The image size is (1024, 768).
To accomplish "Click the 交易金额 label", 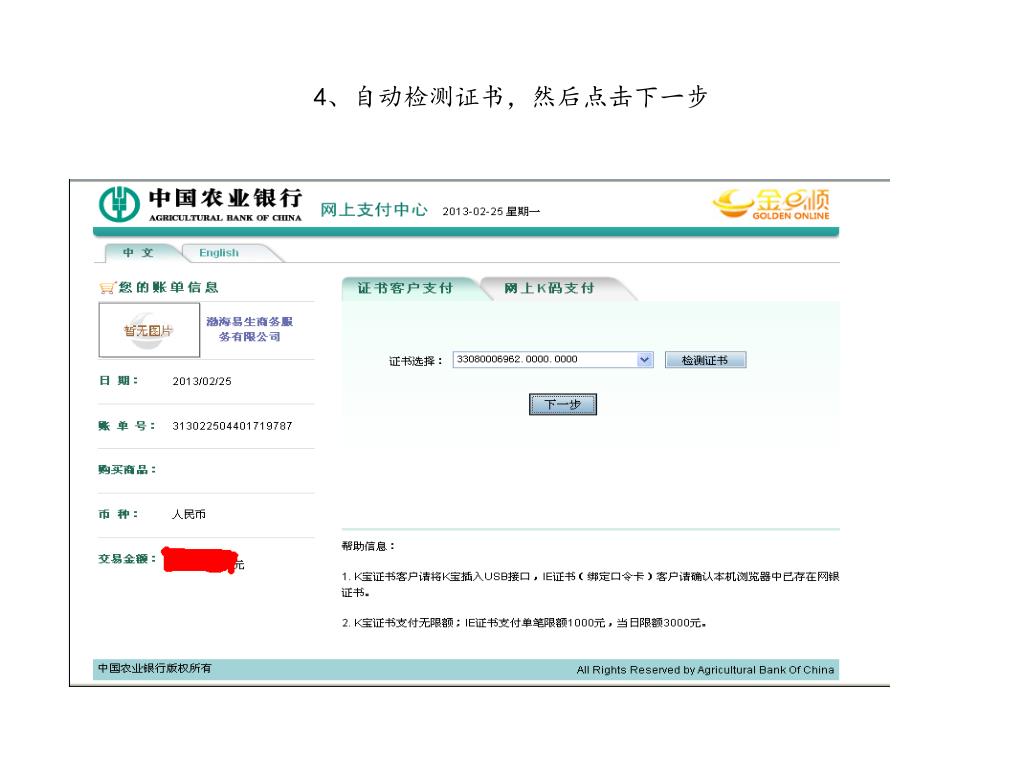I will click(127, 559).
